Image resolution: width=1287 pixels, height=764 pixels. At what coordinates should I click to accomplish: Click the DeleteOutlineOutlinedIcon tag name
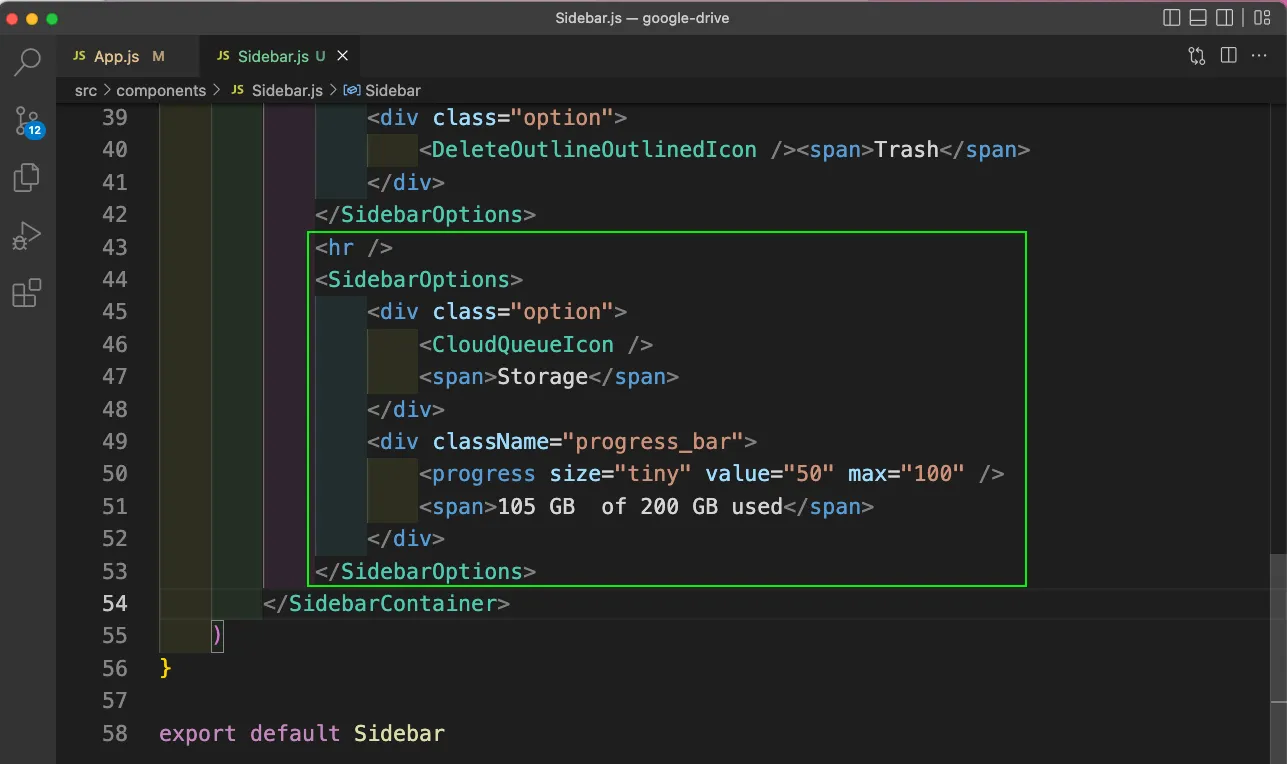(x=594, y=149)
